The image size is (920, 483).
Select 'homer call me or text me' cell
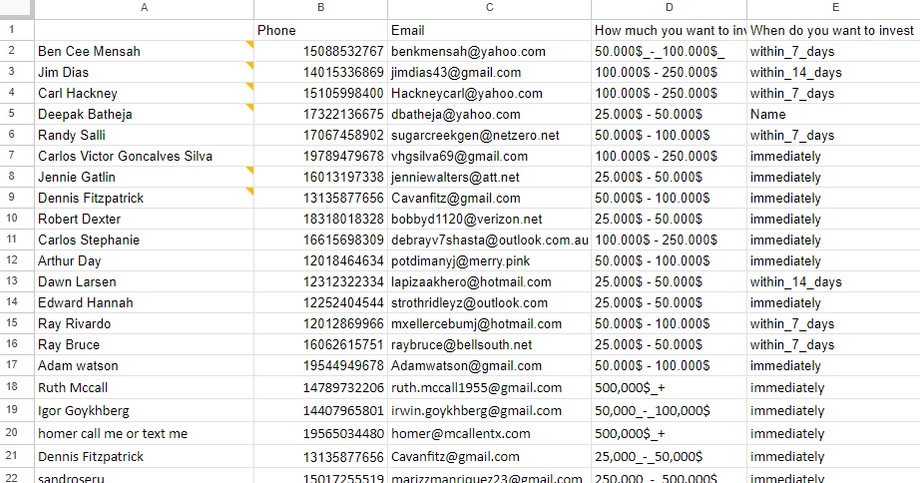pos(144,433)
